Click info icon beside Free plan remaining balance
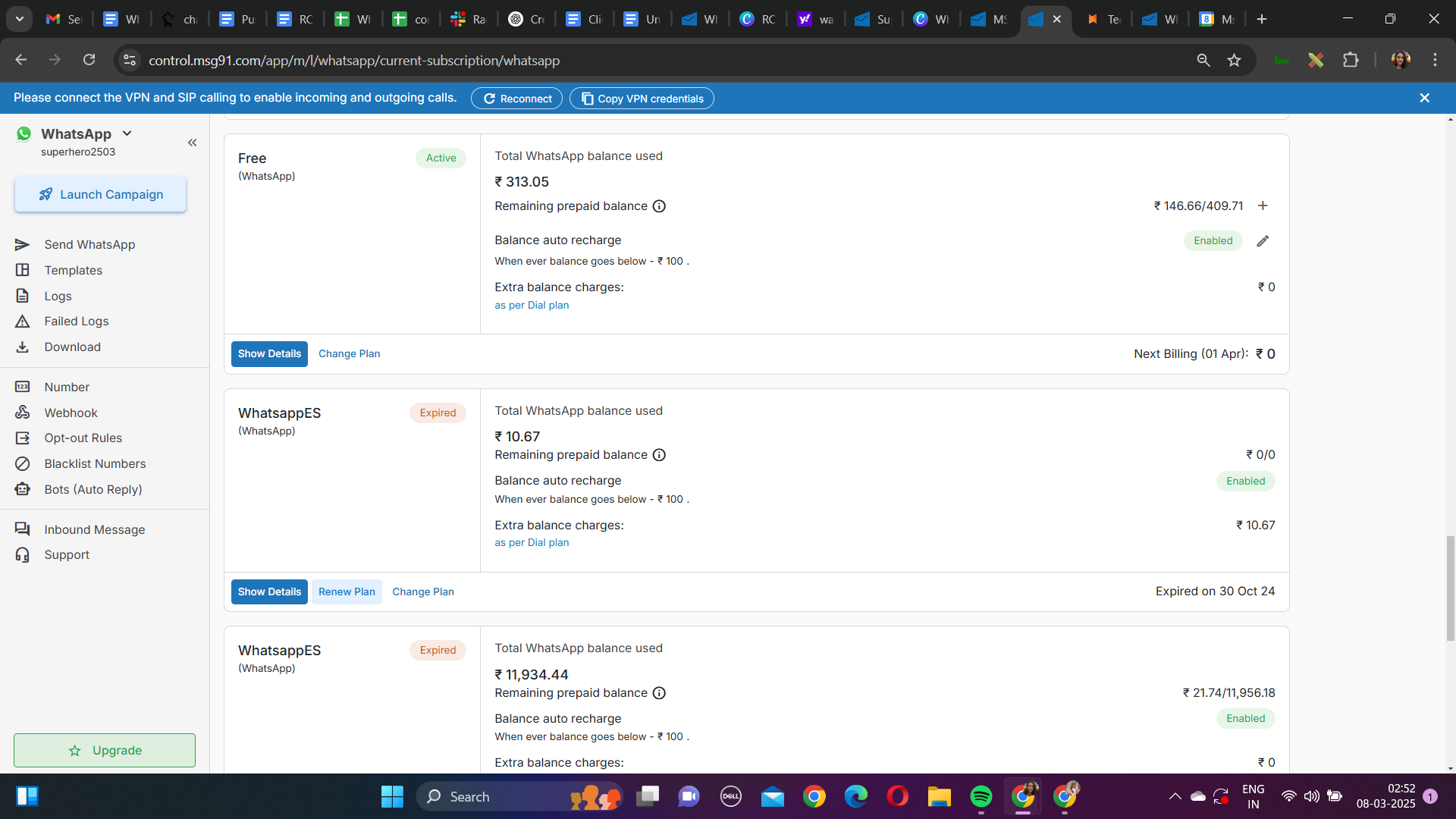 click(659, 206)
